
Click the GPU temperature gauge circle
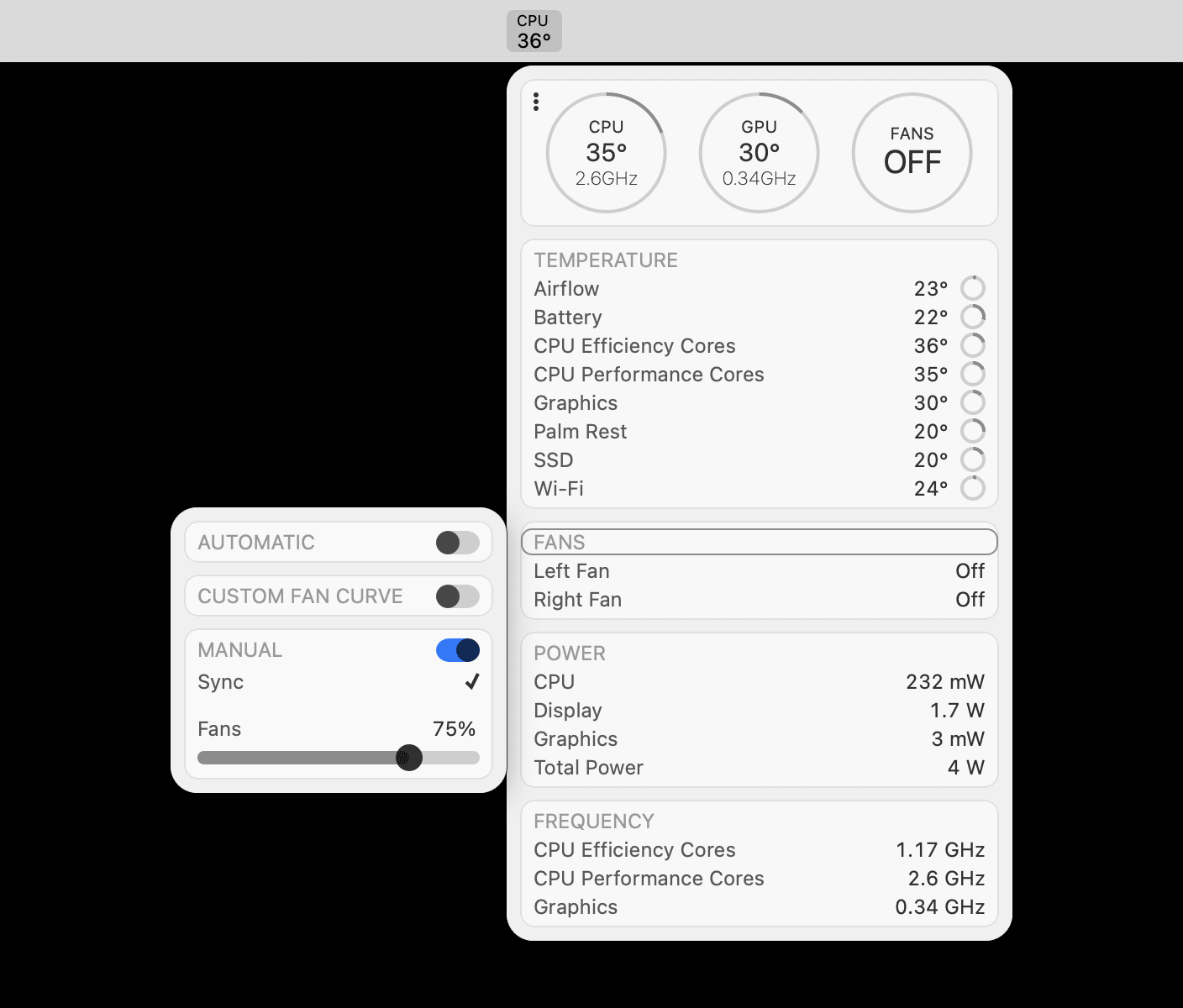coord(760,153)
